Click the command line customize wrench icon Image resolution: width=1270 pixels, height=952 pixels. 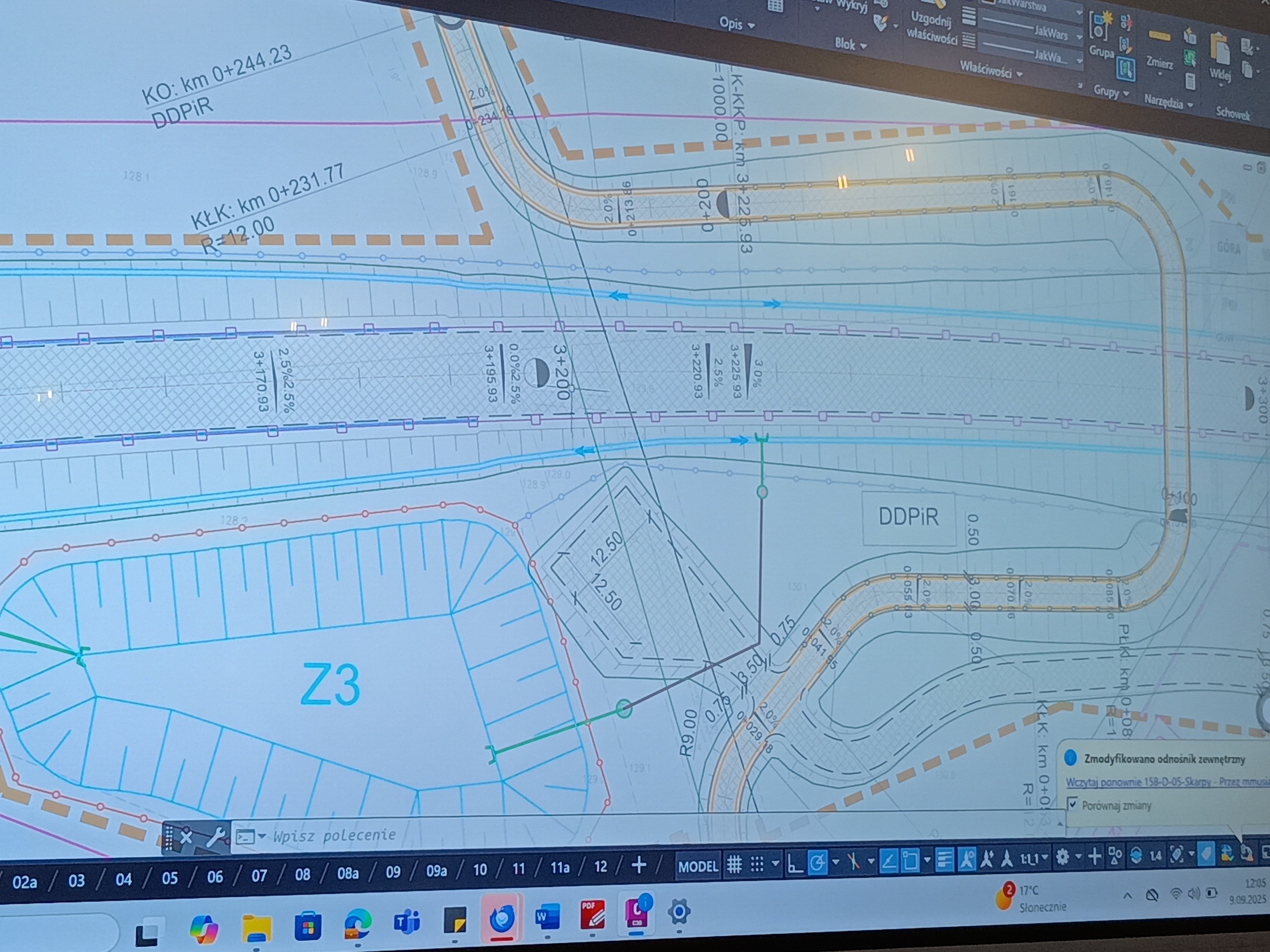pyautogui.click(x=215, y=837)
